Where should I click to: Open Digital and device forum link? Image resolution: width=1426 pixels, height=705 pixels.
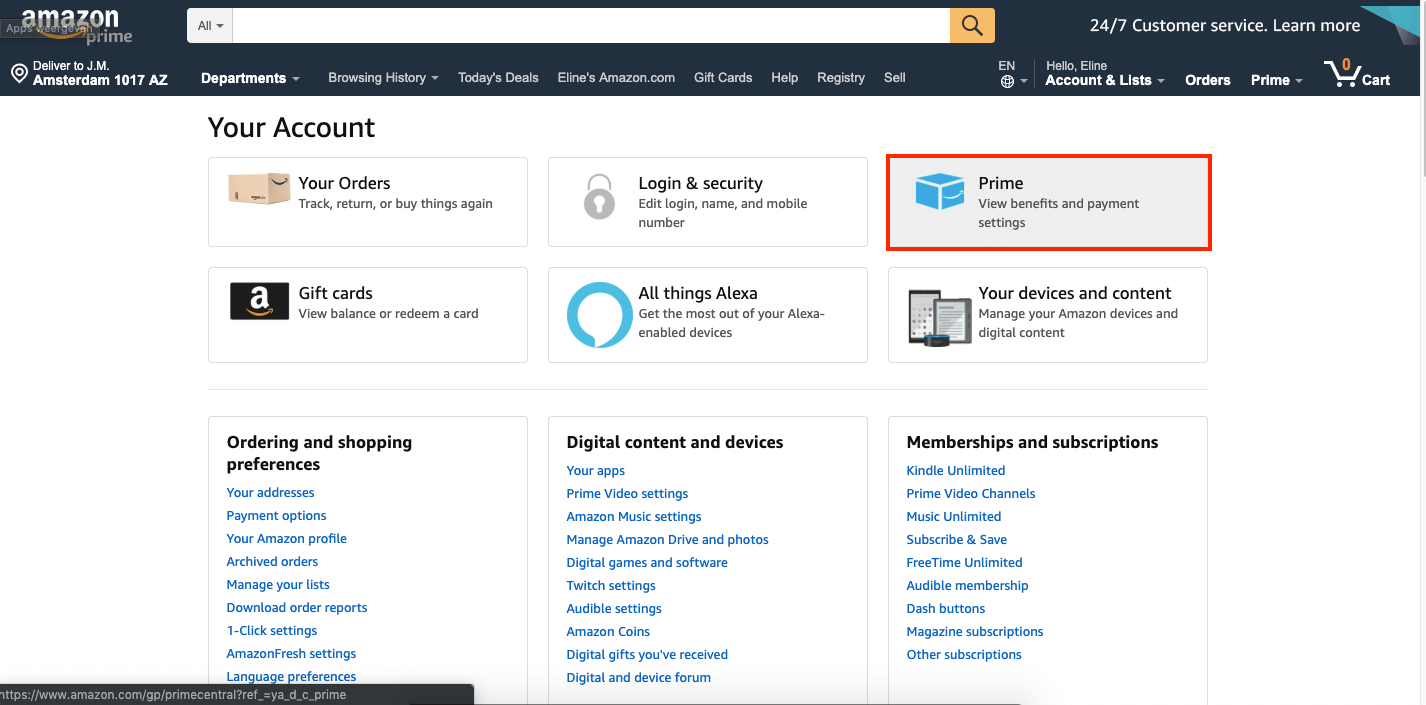point(639,677)
